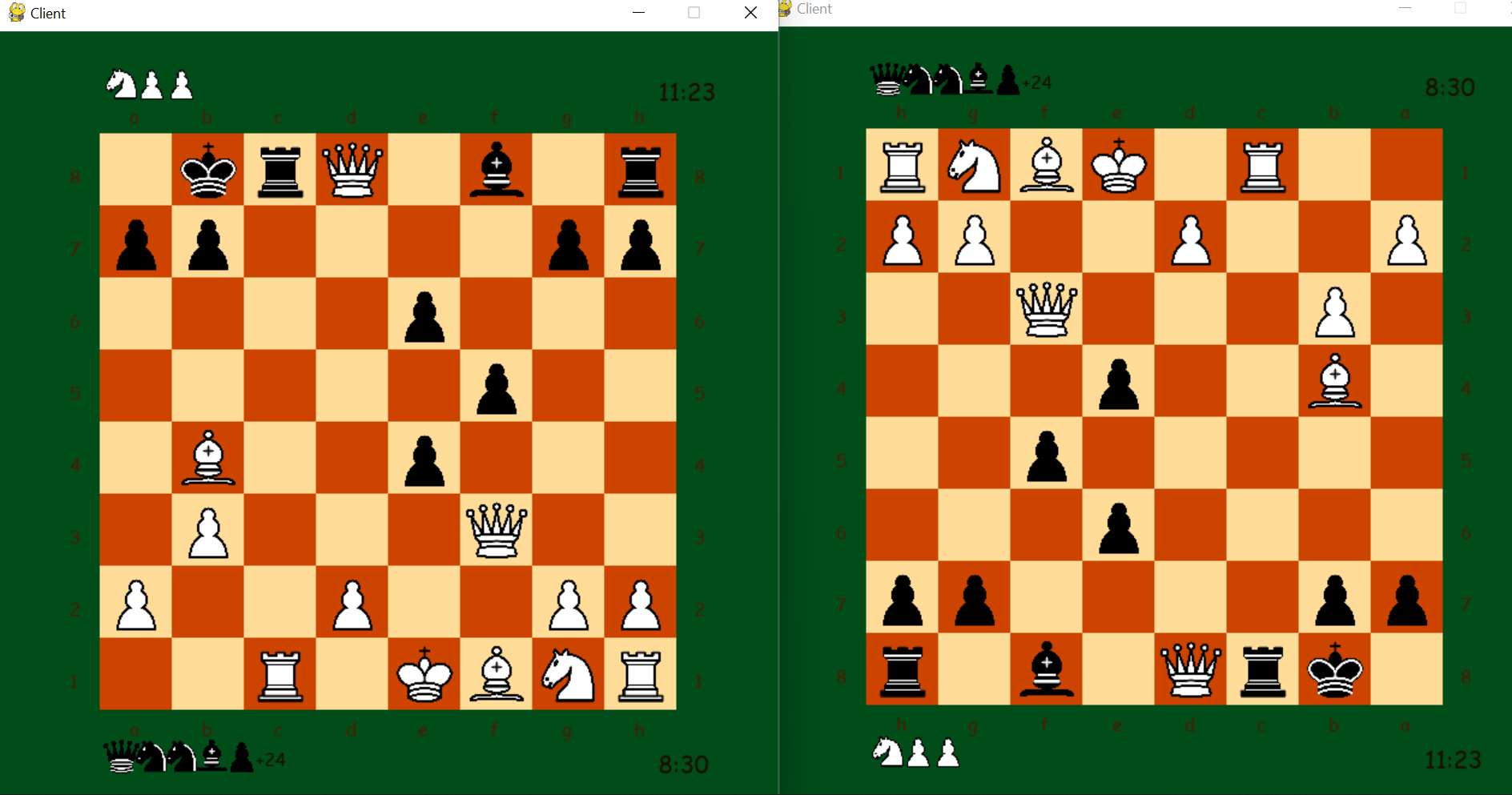Choose white bishop on b4 in left board
The width and height of the screenshot is (1512, 795).
click(208, 458)
